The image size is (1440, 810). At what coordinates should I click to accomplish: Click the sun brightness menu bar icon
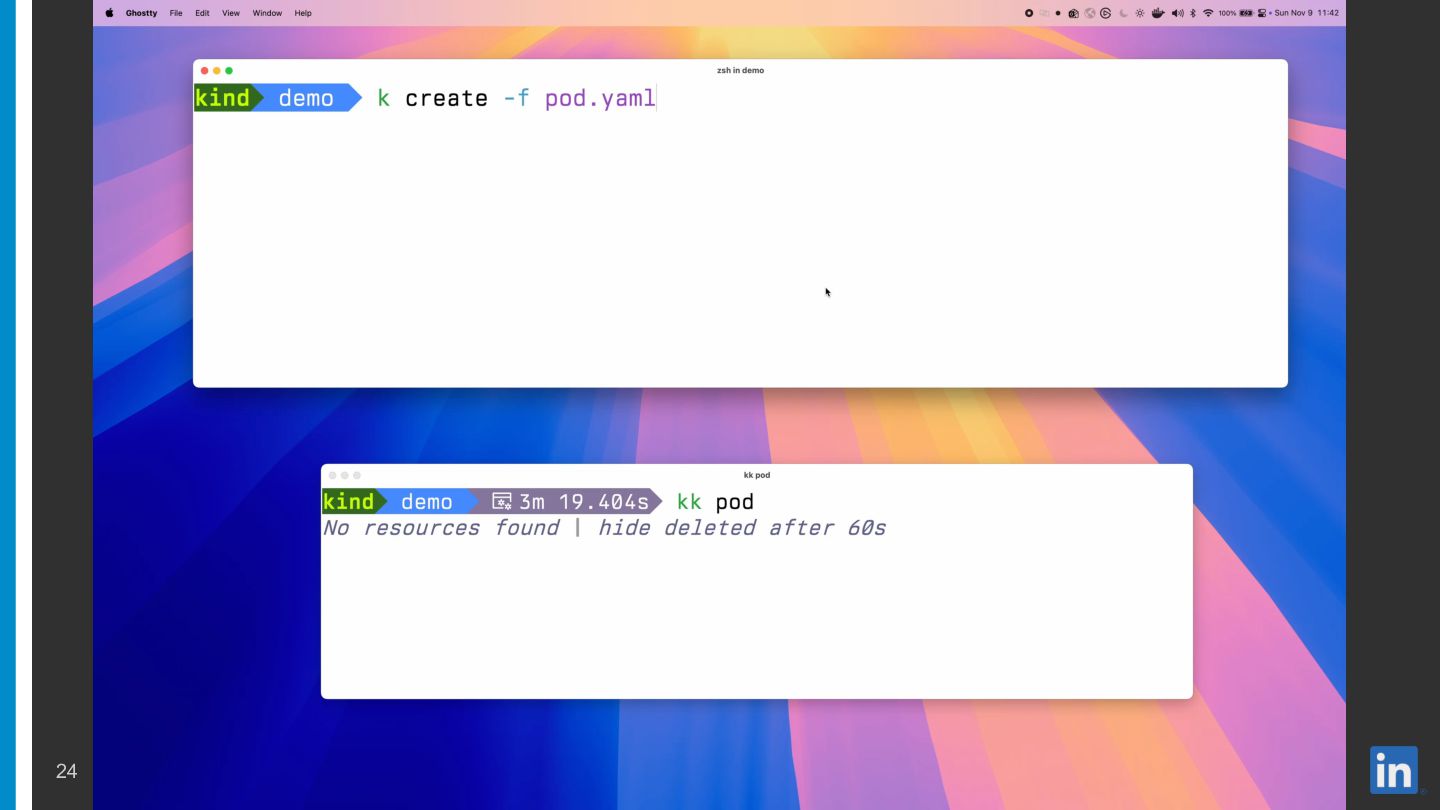pos(1140,13)
